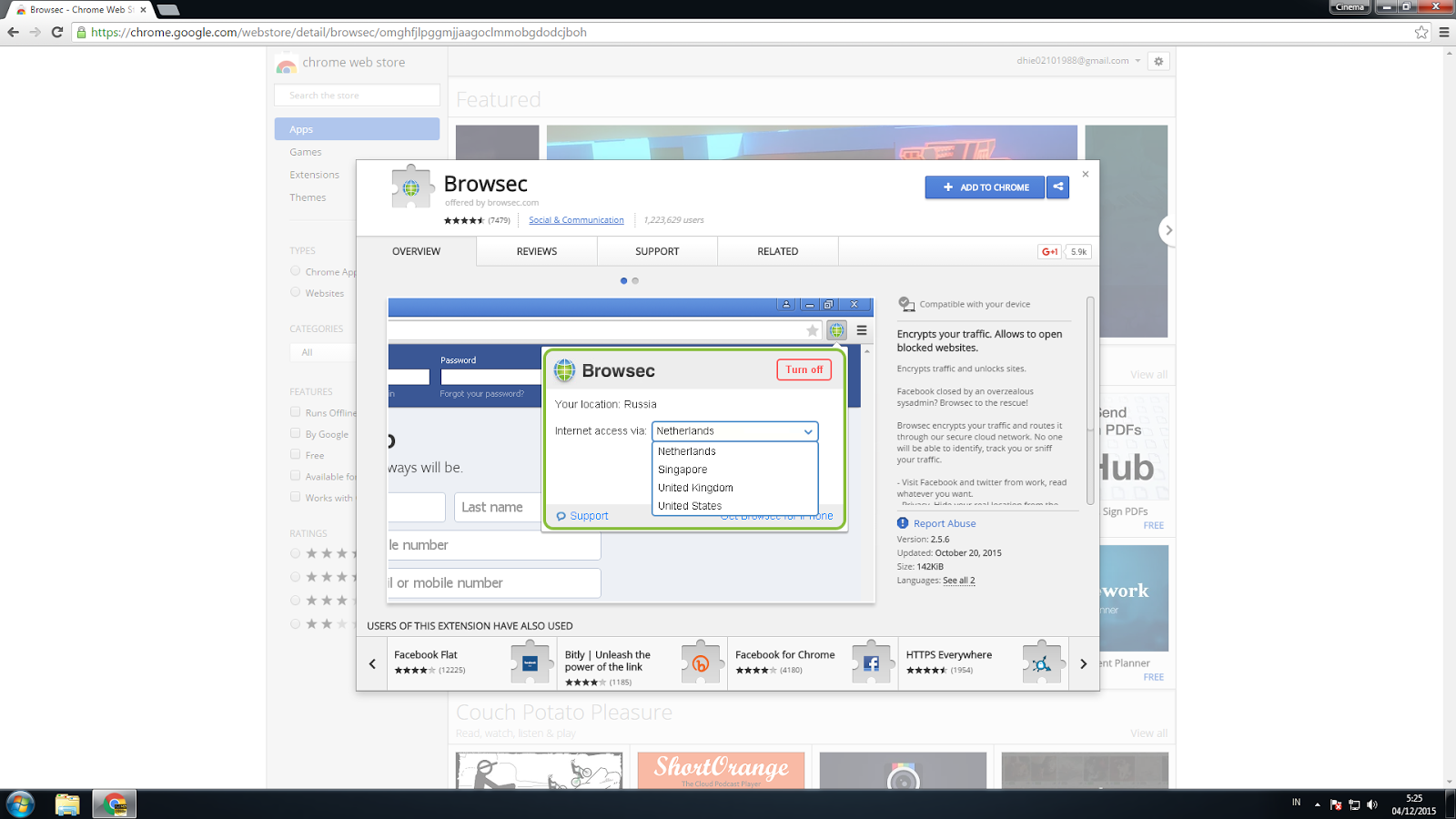The image size is (1456, 819).
Task: Select the two-star rating radio button
Action: 295,623
